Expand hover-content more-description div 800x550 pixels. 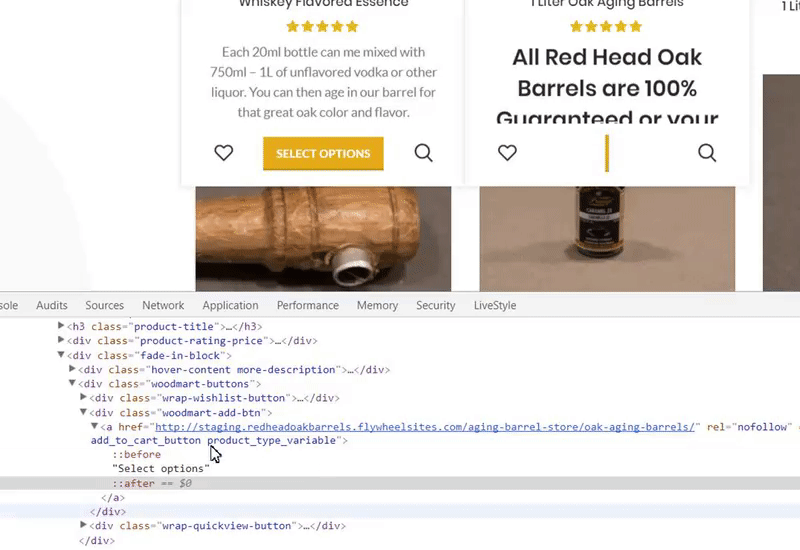pos(72,368)
